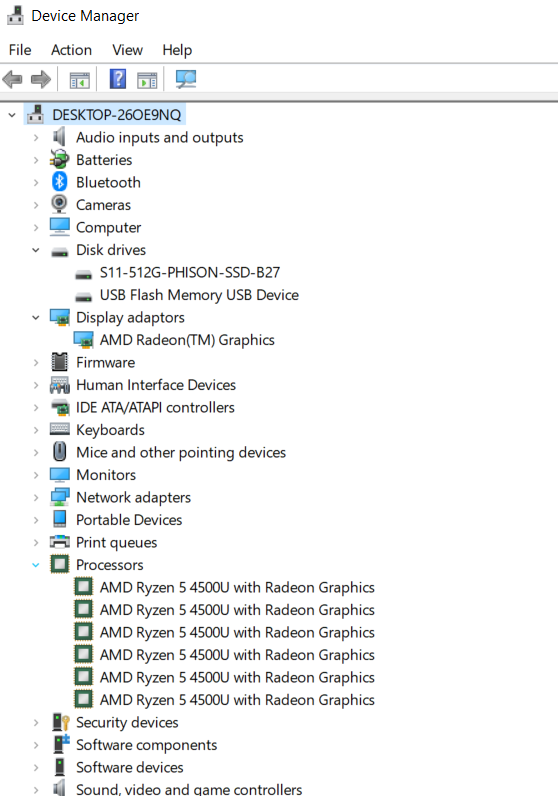Click the Back arrow toolbar icon
The image size is (558, 796).
pyautogui.click(x=13, y=79)
